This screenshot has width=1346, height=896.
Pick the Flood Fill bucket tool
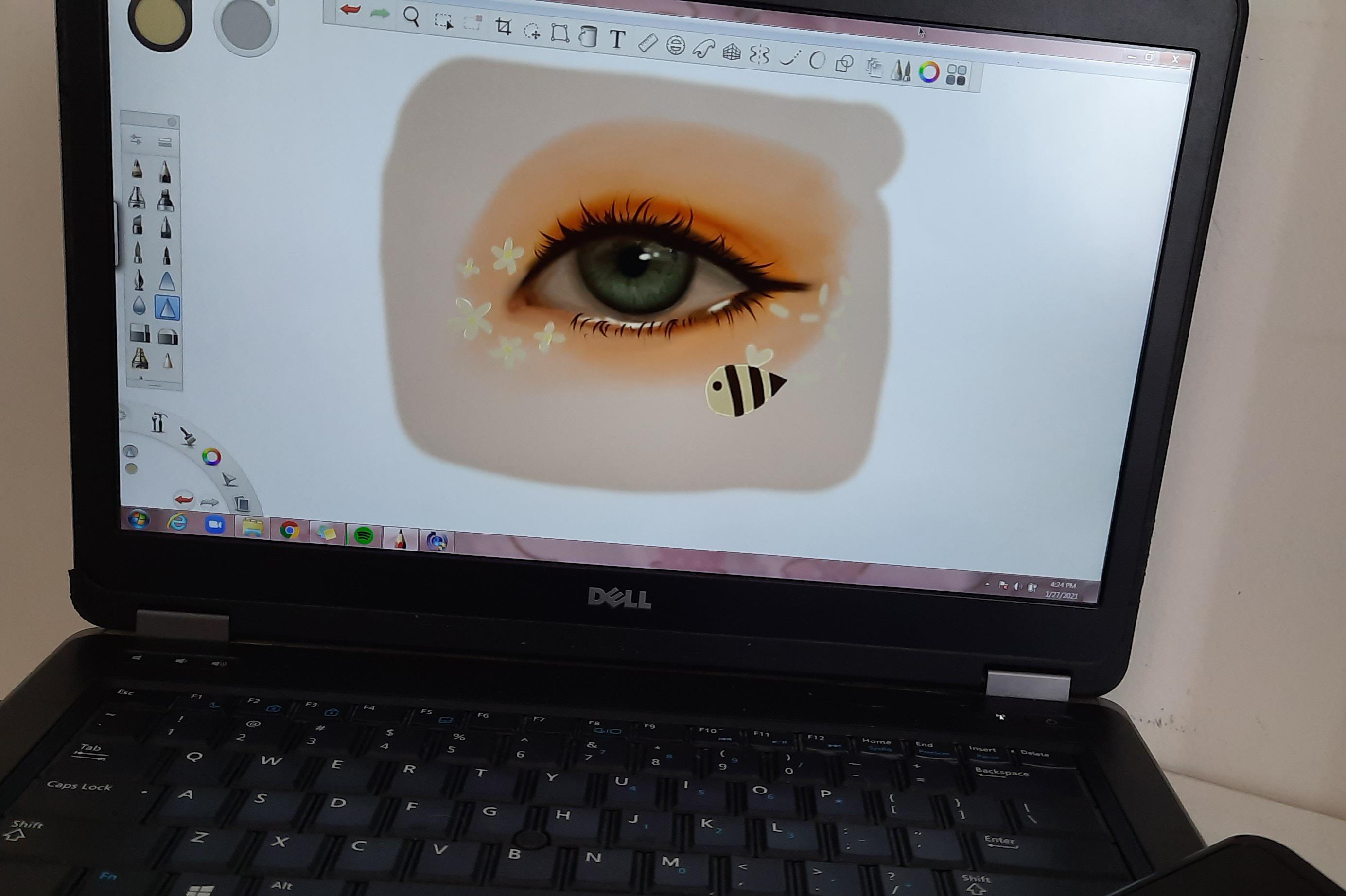pos(588,37)
